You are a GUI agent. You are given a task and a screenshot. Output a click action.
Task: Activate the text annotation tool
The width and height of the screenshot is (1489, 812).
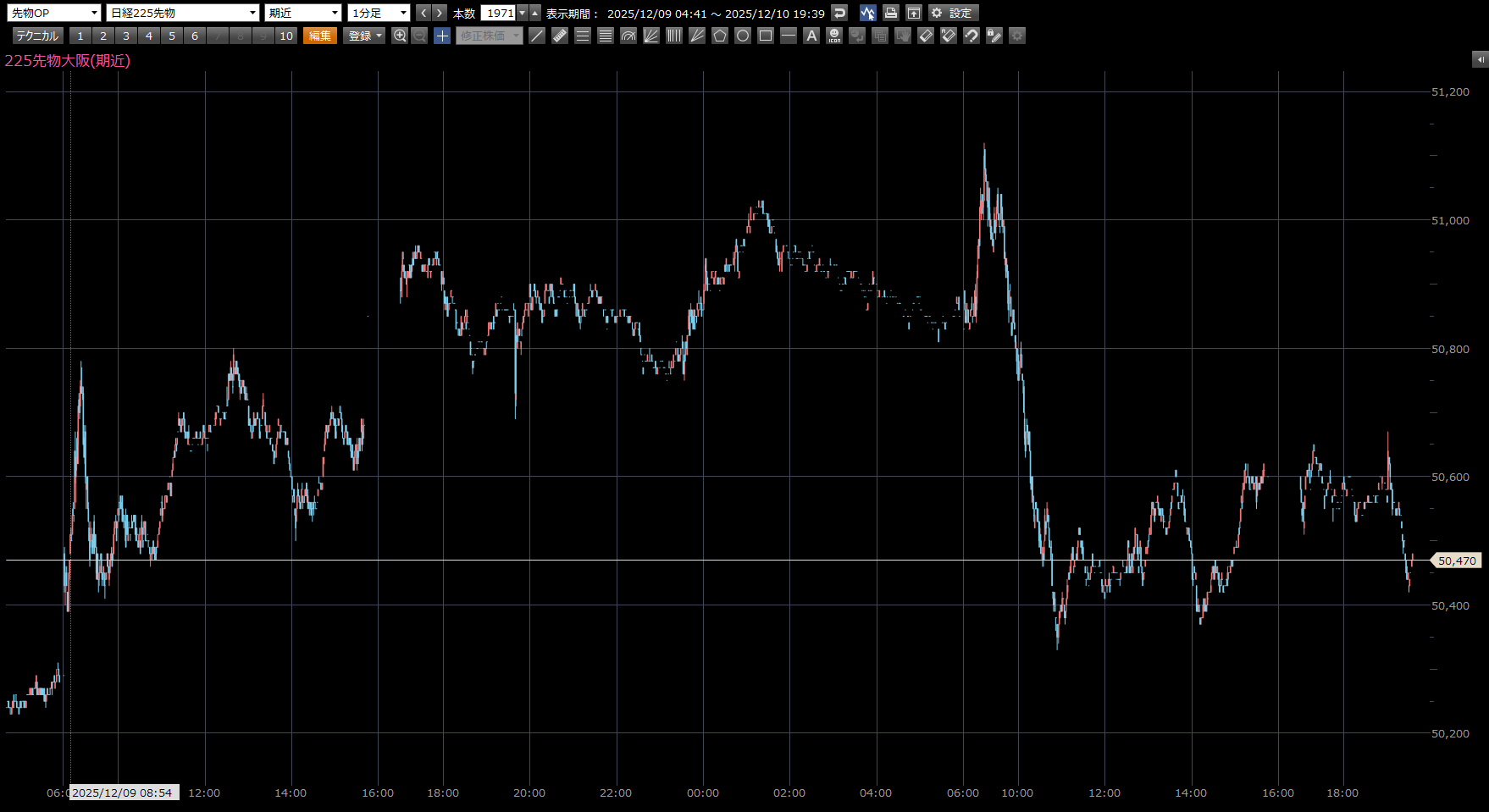click(x=811, y=36)
